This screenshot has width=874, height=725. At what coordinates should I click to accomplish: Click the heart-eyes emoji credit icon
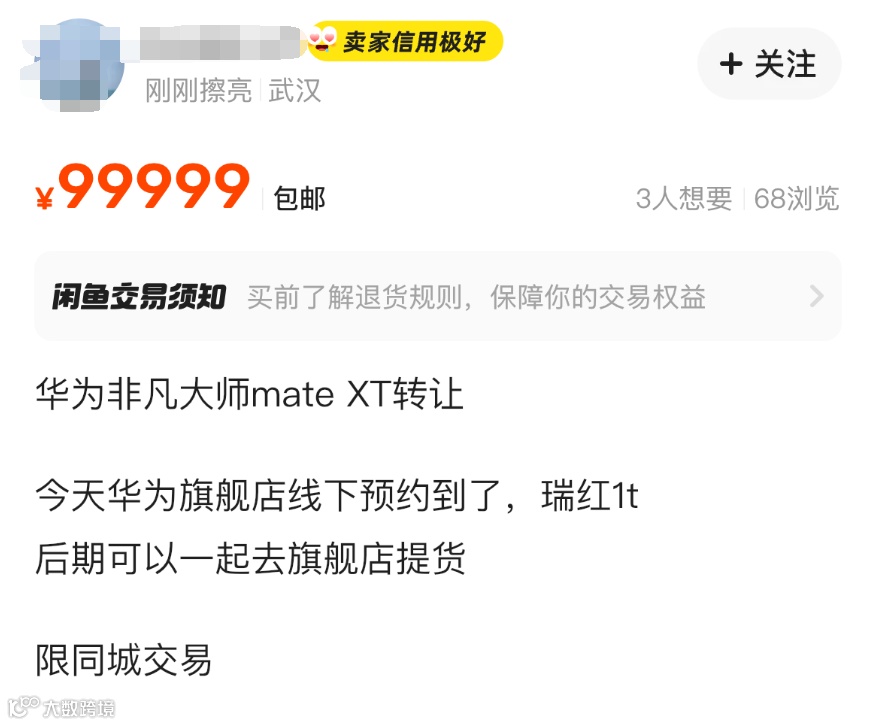click(323, 40)
